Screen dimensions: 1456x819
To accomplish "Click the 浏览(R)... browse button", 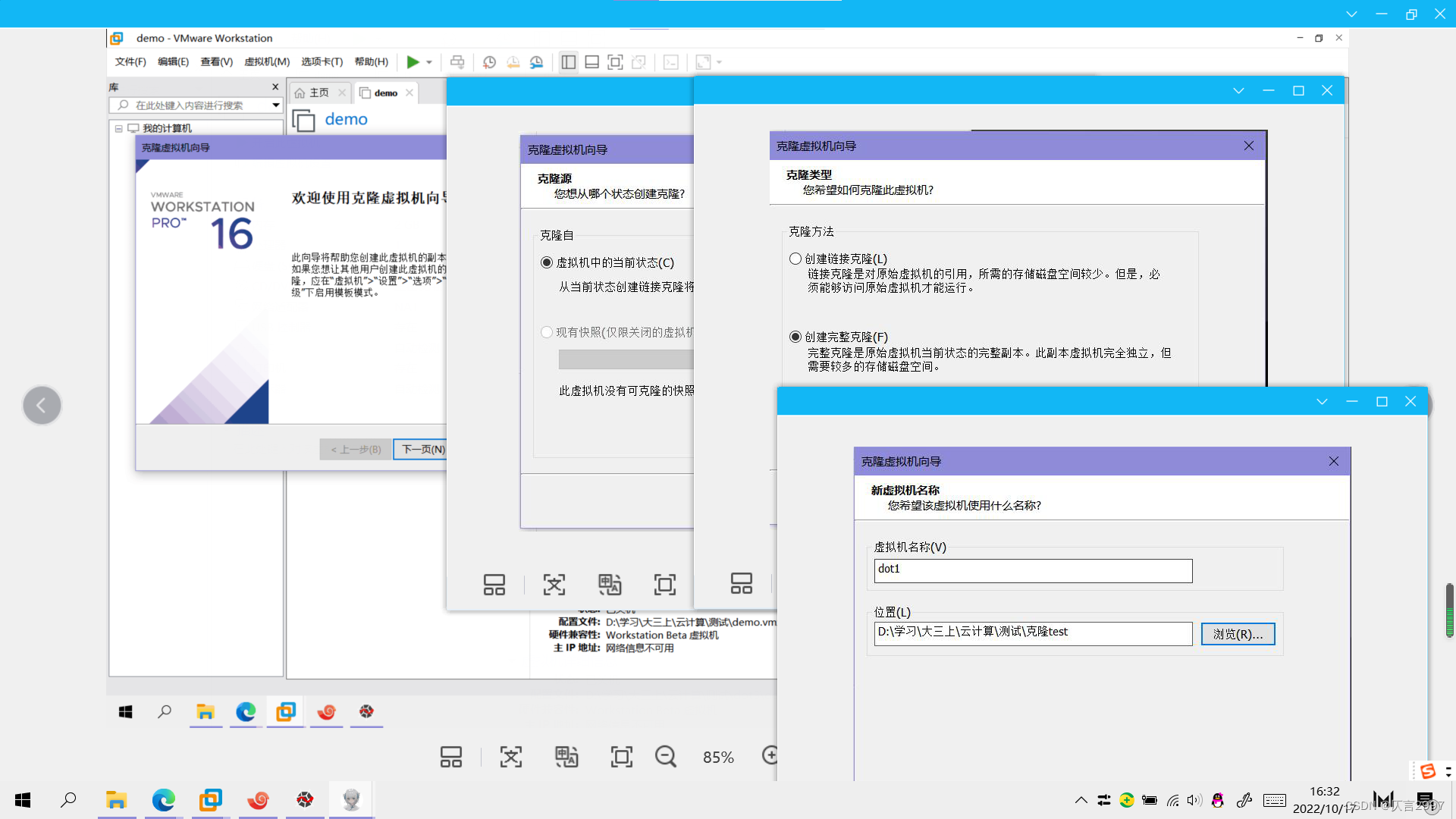I will [x=1238, y=634].
